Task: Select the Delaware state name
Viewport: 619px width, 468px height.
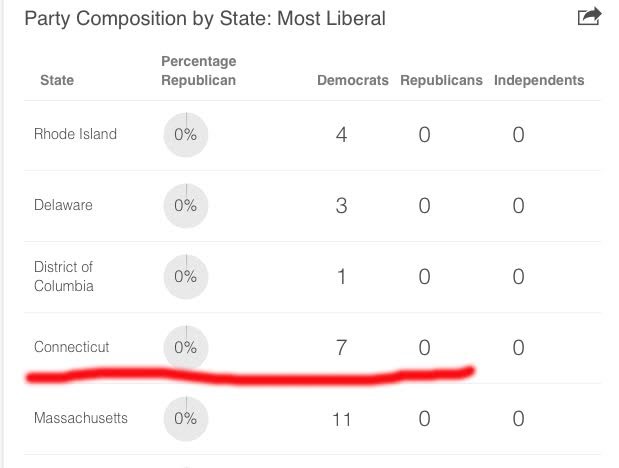Action: click(63, 205)
